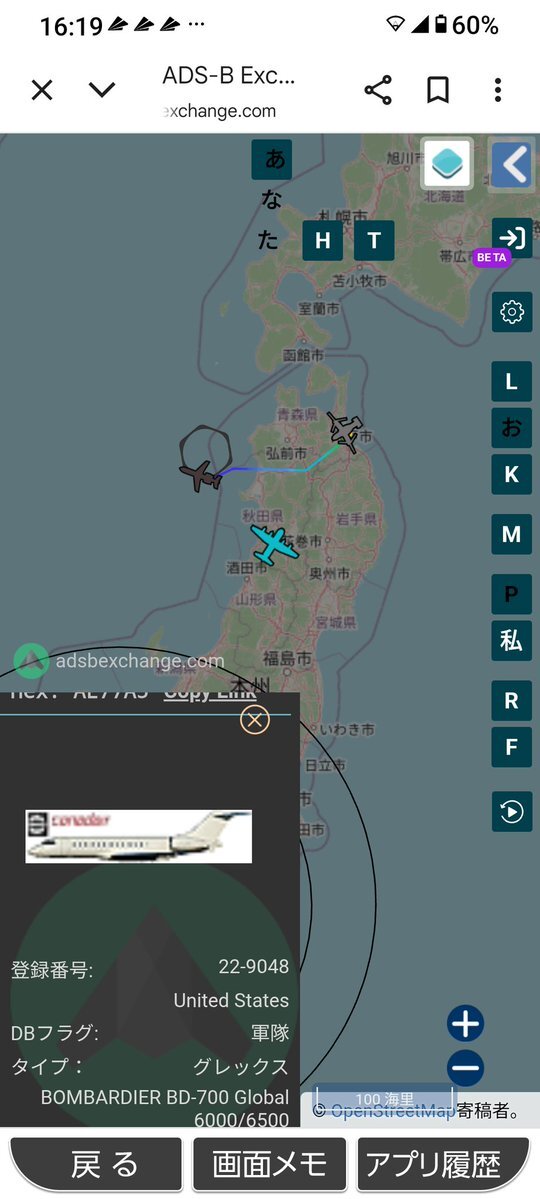
Task: Open the map layers selector icon
Action: 447,163
